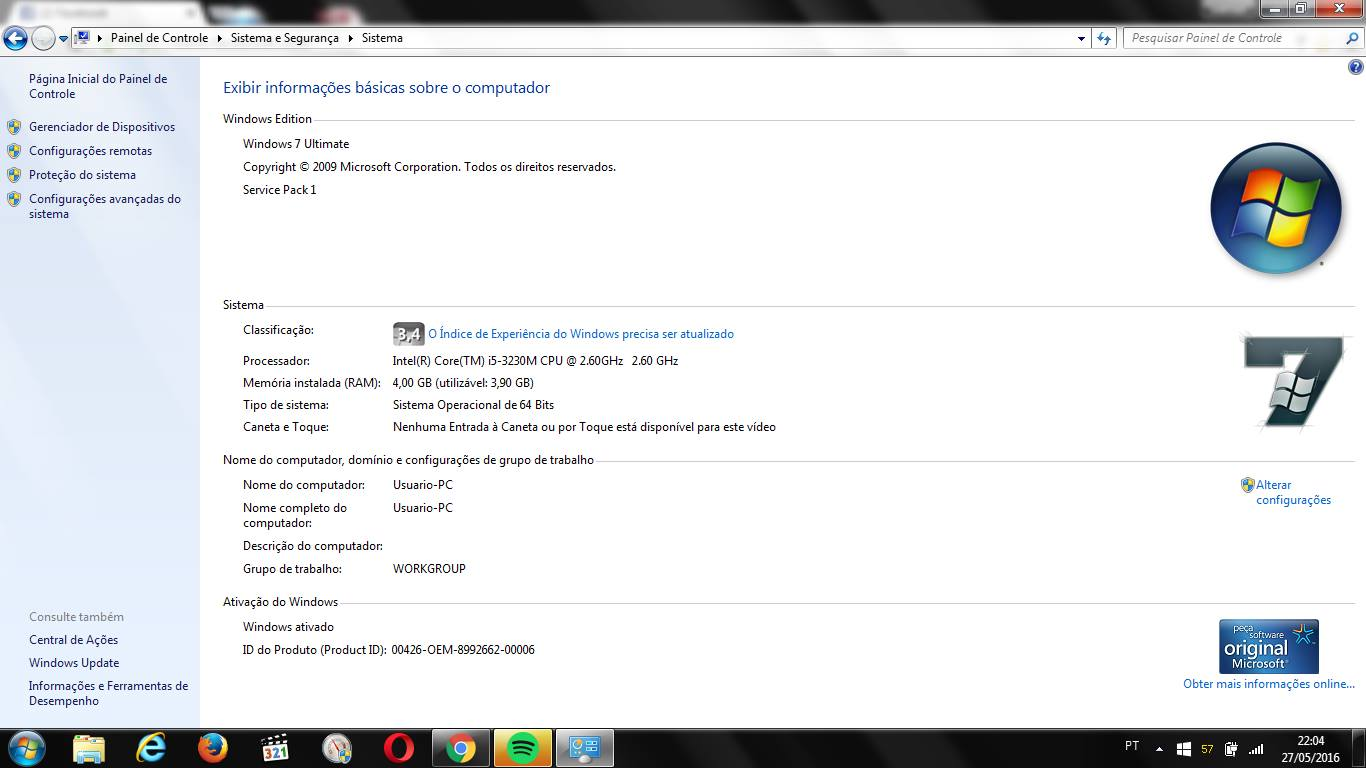This screenshot has width=1366, height=768.
Task: Open the Windows Start menu orb
Action: point(25,748)
